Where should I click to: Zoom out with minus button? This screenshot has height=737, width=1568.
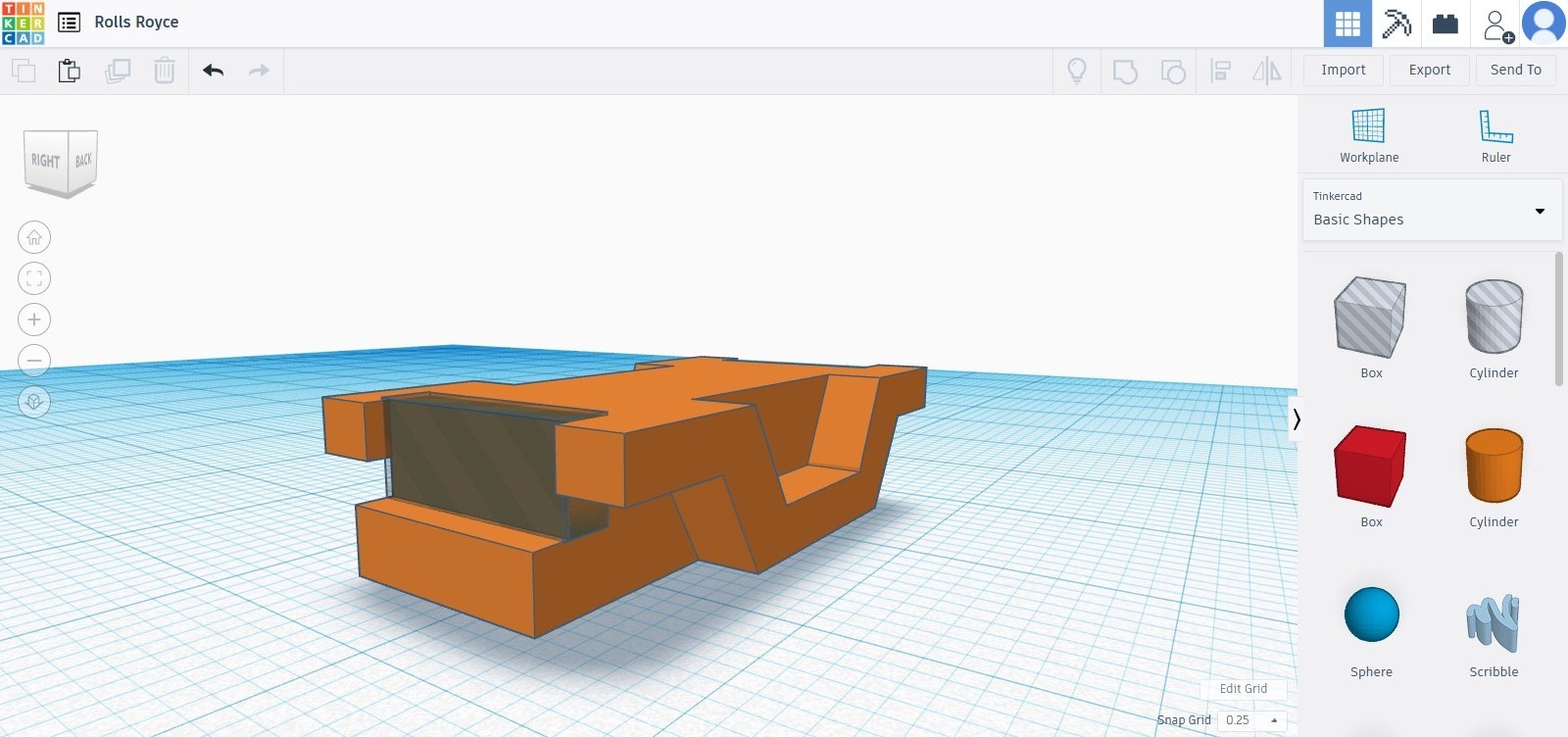(x=34, y=361)
